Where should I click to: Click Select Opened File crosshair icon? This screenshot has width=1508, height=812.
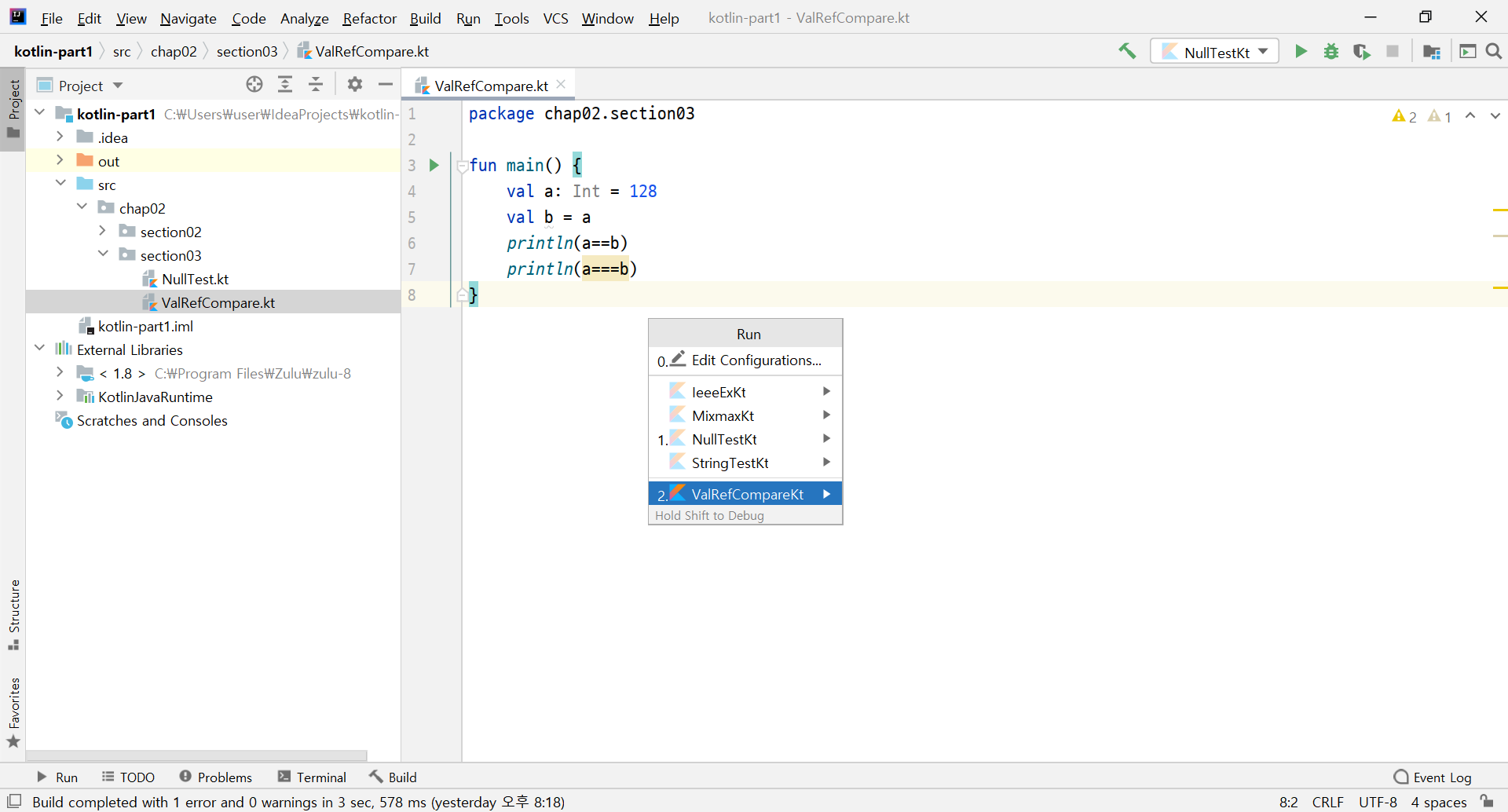click(x=254, y=84)
